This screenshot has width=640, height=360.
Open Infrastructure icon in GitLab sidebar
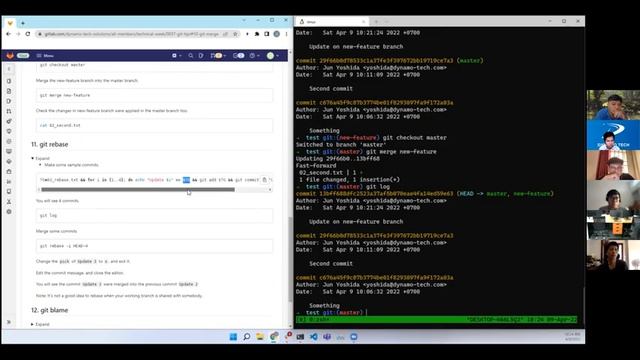[9, 162]
